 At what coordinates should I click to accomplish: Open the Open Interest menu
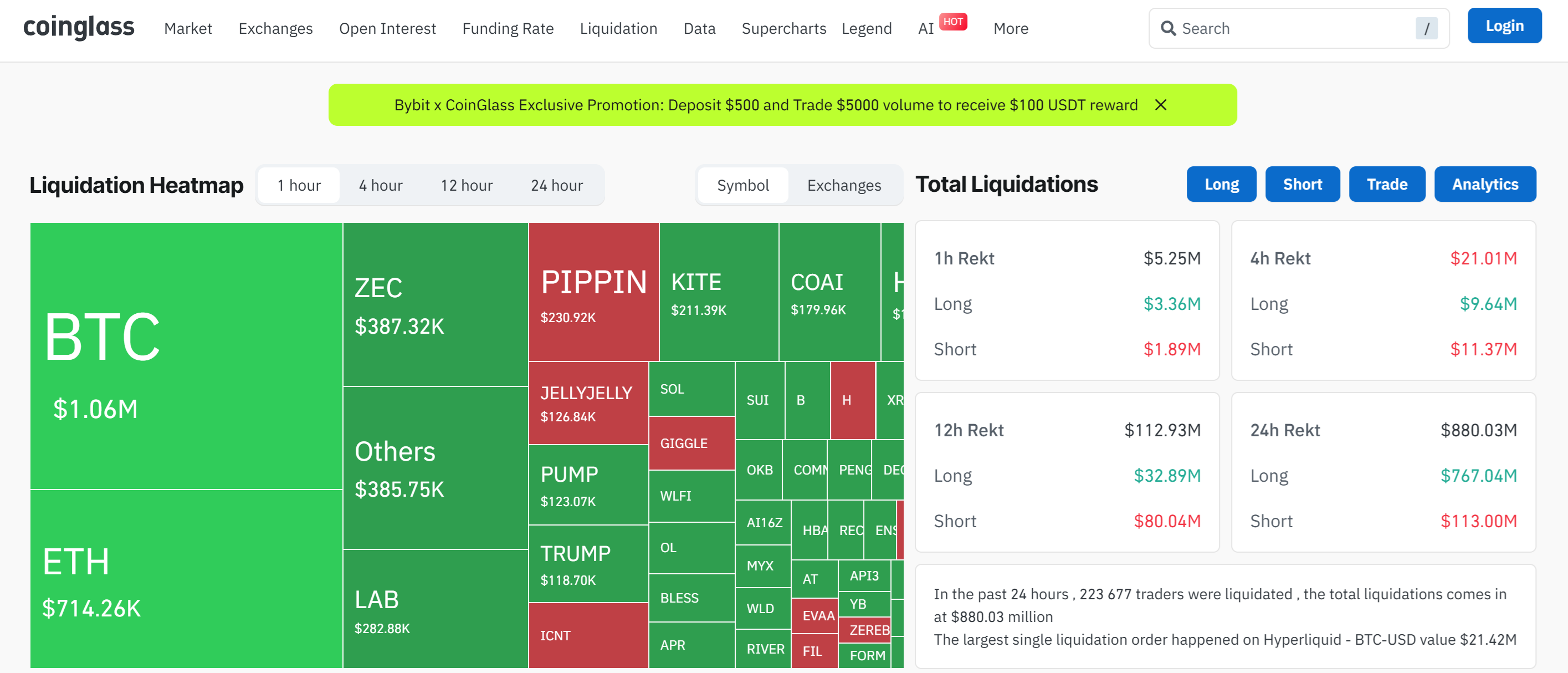point(387,29)
